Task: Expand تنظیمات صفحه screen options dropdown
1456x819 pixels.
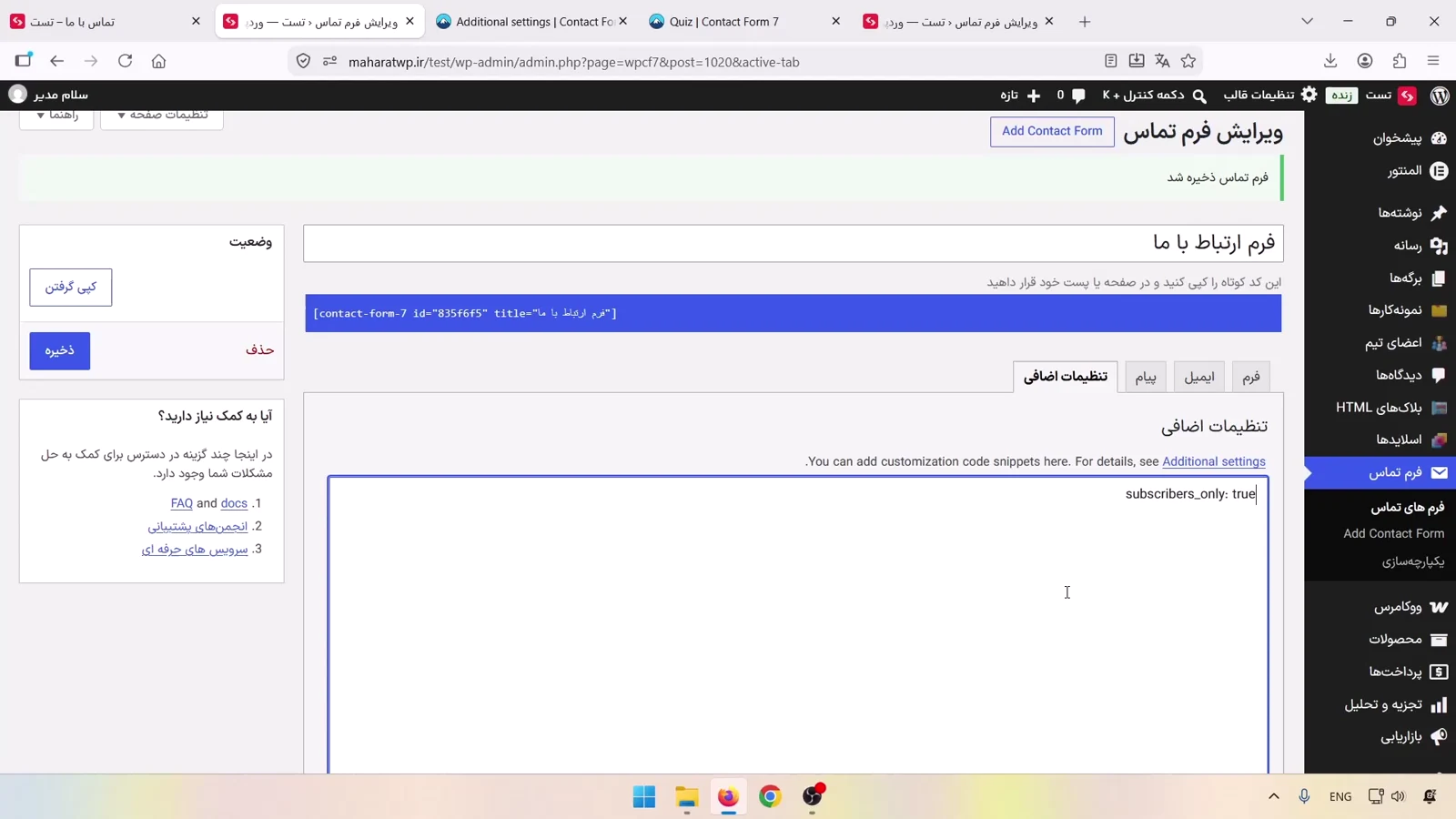Action: [x=162, y=116]
